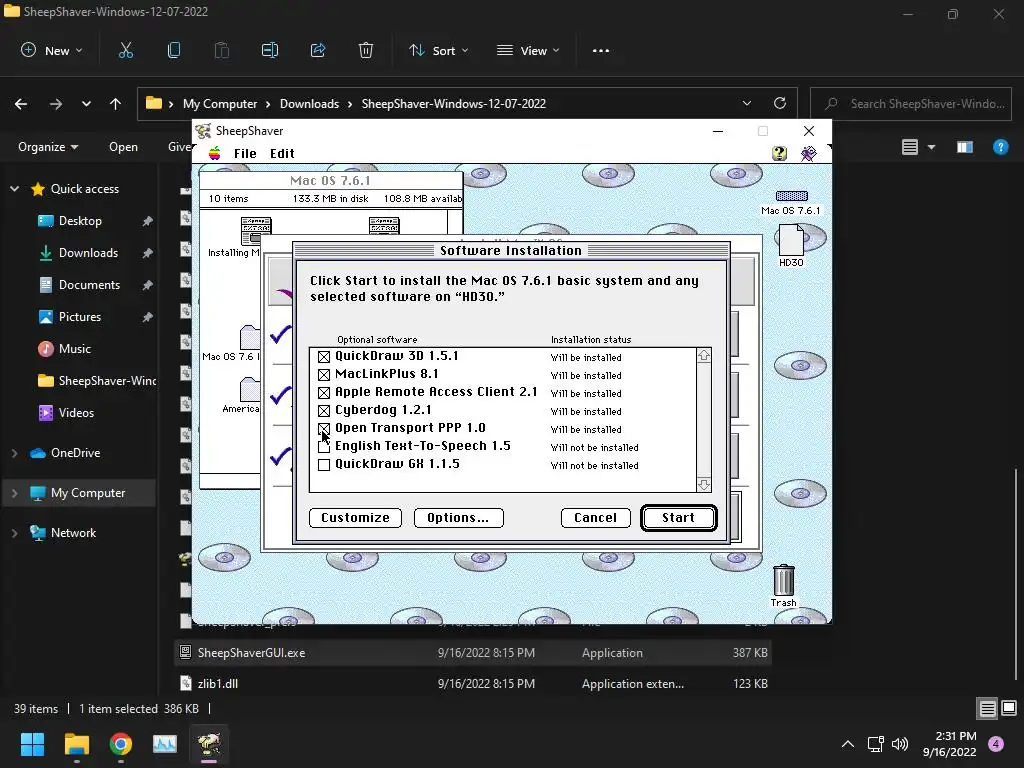The width and height of the screenshot is (1024, 768).
Task: Go up one folder level in Explorer
Action: (x=116, y=104)
